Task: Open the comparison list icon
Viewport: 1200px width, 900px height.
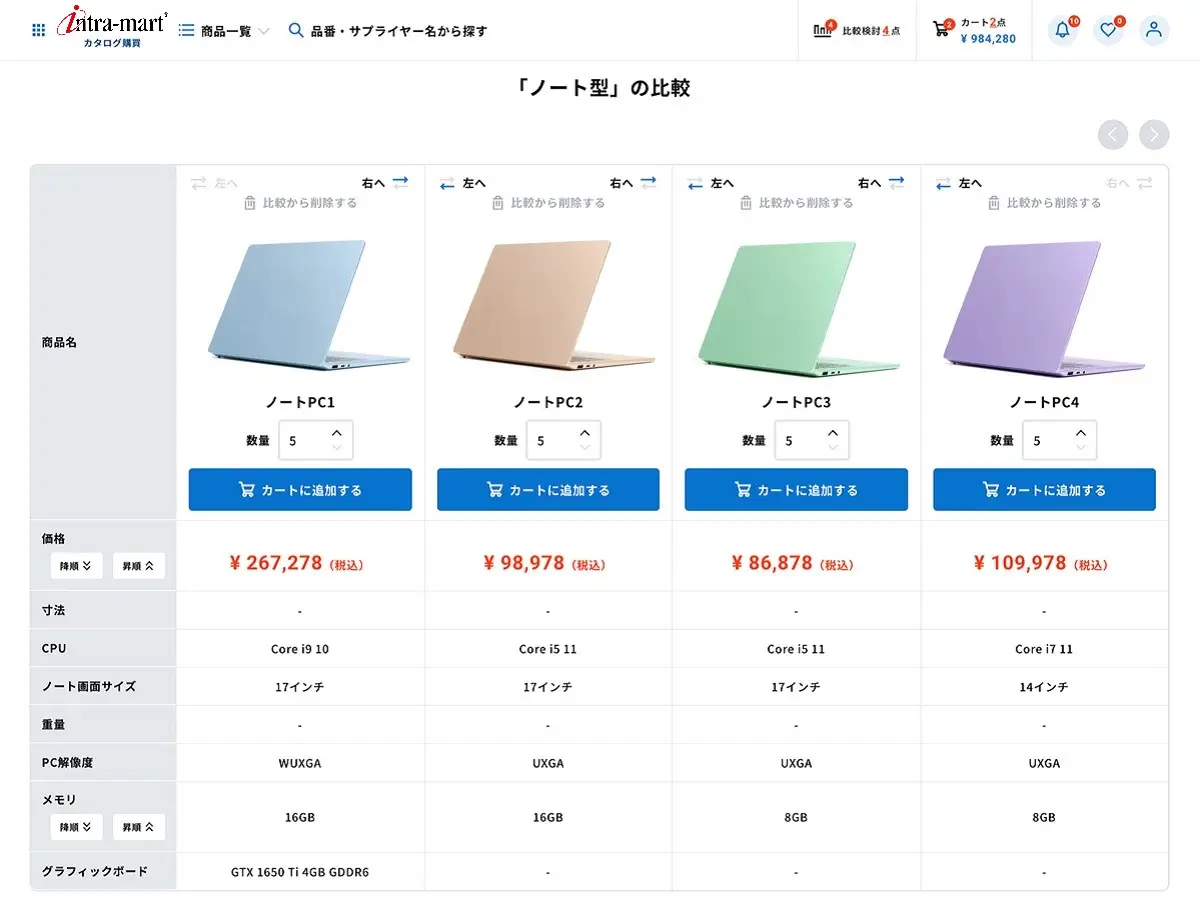Action: (x=823, y=30)
